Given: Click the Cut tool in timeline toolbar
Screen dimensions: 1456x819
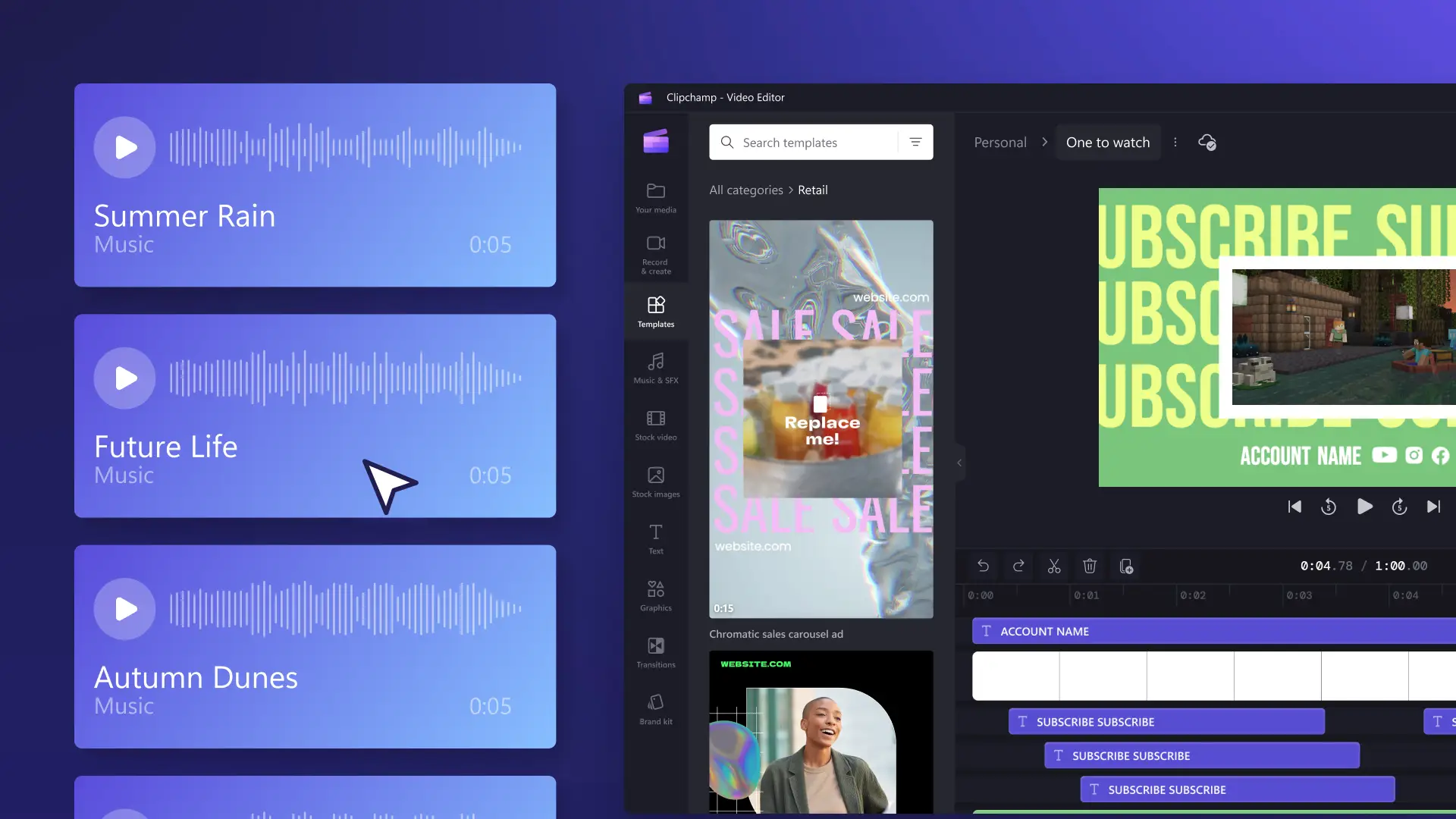Looking at the screenshot, I should [1054, 566].
